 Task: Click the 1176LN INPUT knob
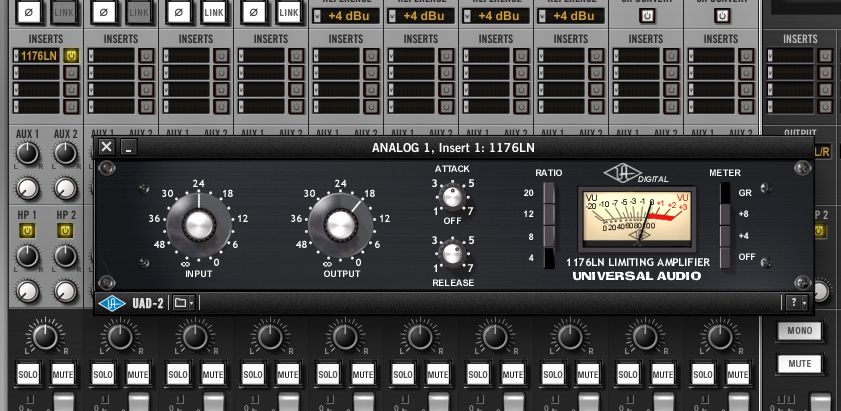pos(199,225)
